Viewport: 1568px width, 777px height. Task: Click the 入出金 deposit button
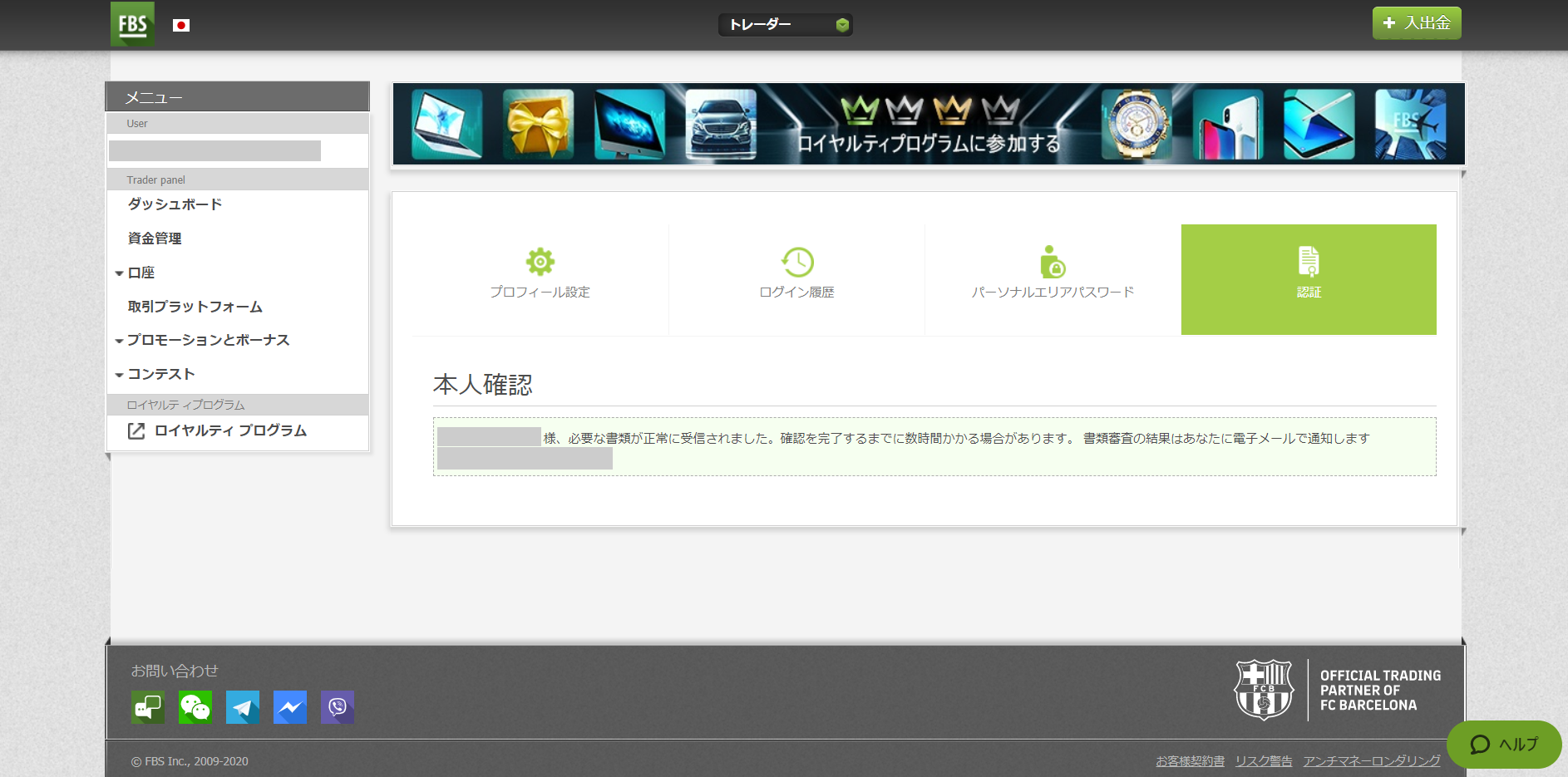tap(1417, 23)
